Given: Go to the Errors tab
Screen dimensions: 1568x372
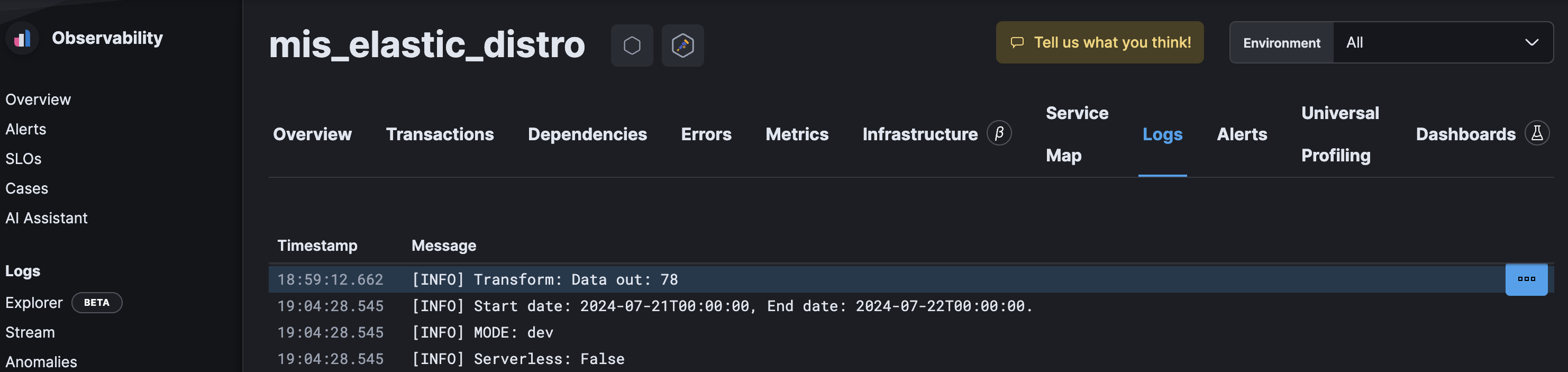Looking at the screenshot, I should pyautogui.click(x=706, y=134).
